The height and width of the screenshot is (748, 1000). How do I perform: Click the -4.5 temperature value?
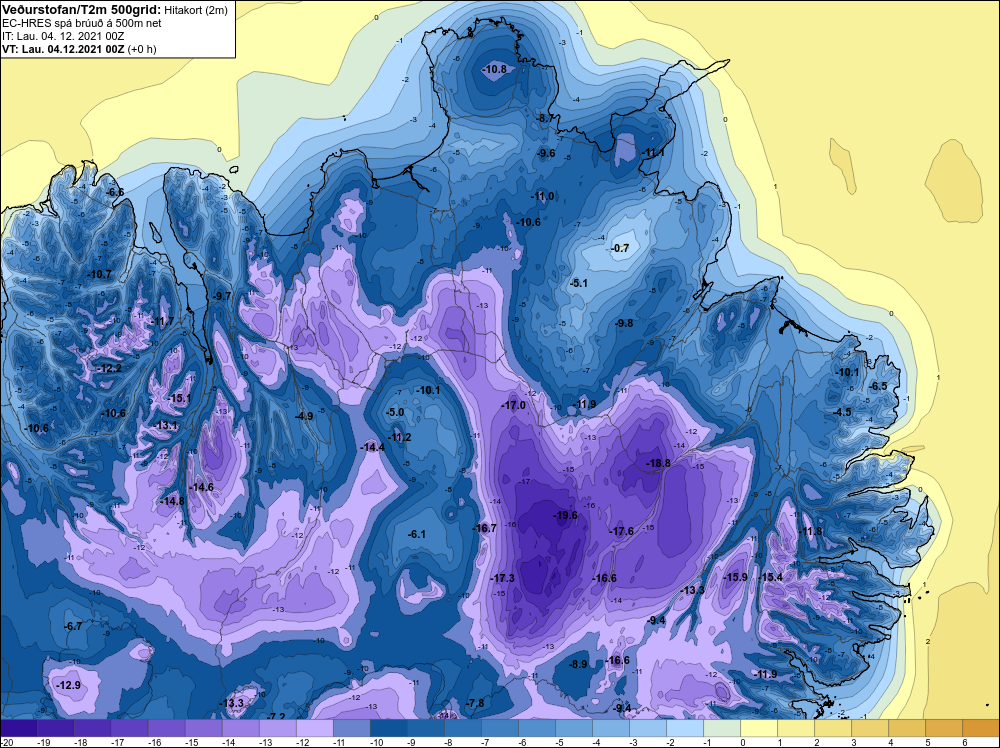(842, 412)
